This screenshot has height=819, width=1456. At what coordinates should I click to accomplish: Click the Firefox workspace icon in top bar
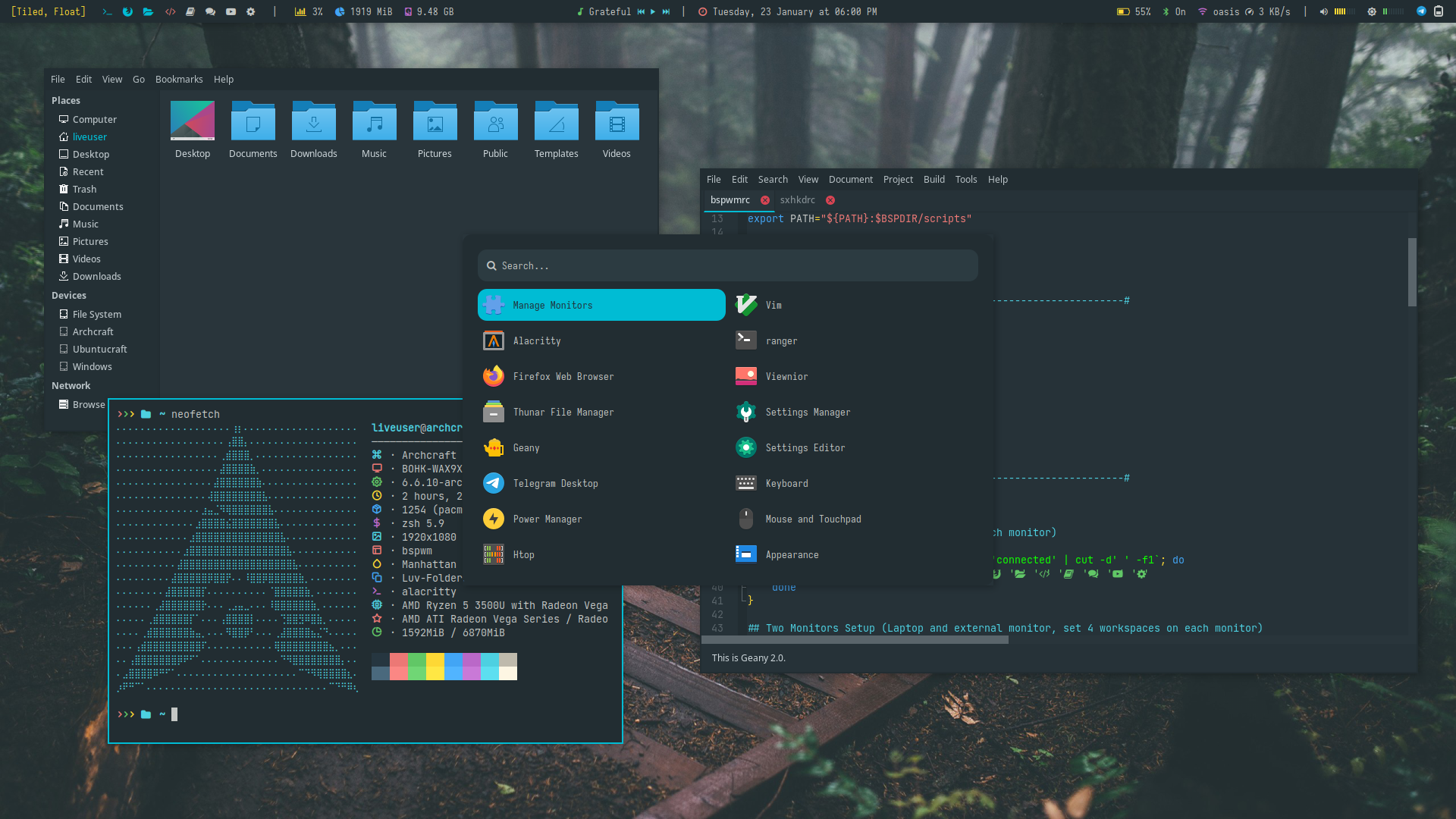pyautogui.click(x=127, y=11)
